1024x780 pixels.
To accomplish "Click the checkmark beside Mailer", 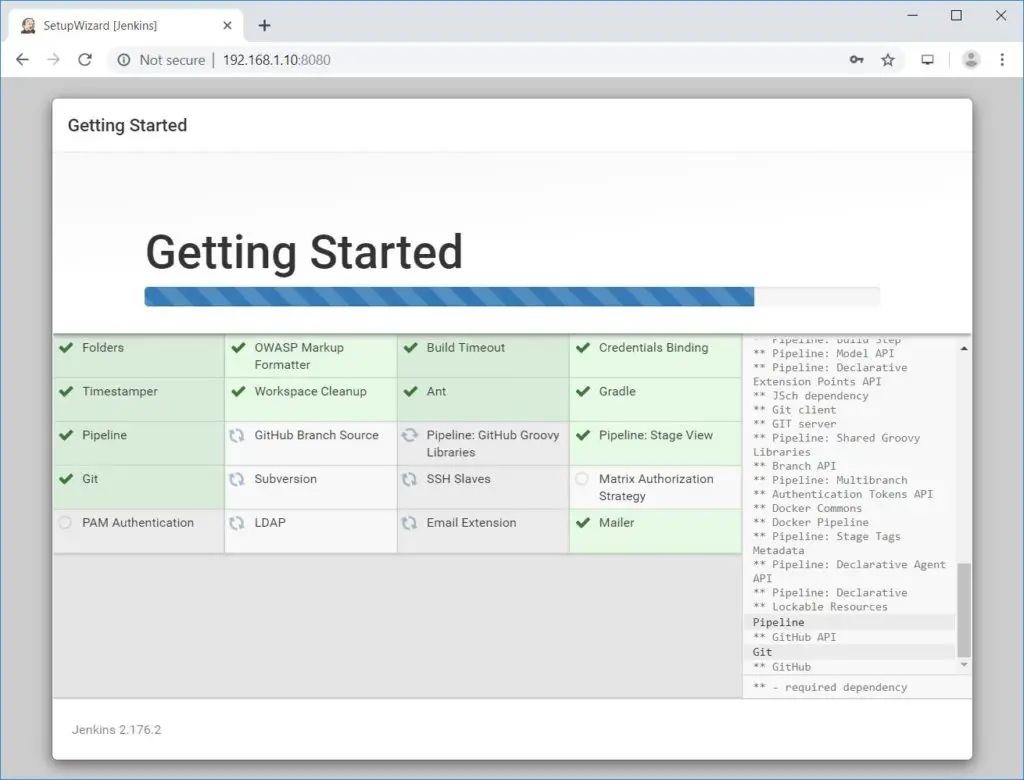I will (583, 523).
